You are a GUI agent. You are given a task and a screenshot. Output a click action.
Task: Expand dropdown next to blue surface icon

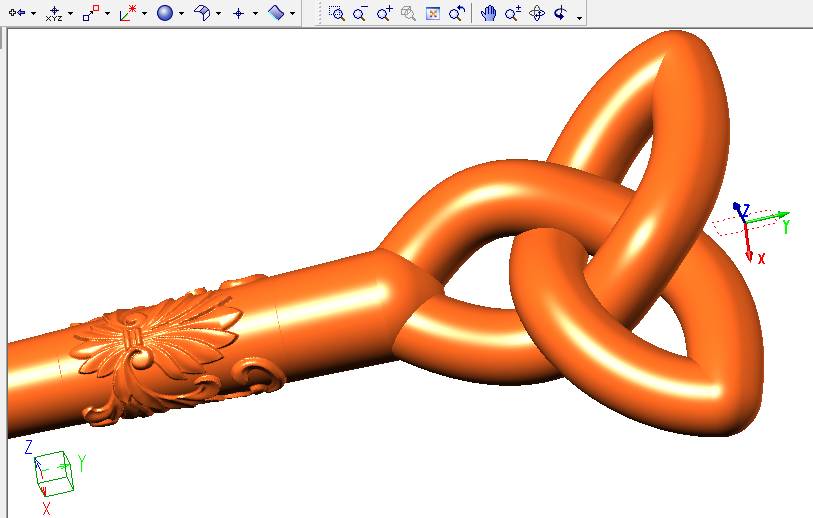[292, 13]
